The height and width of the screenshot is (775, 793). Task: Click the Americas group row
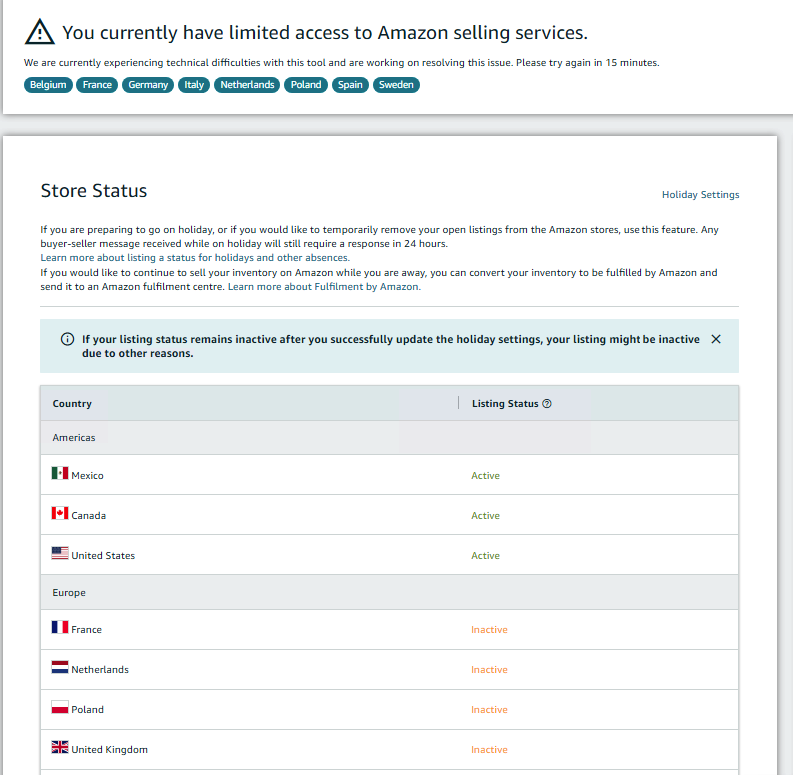[x=389, y=438]
